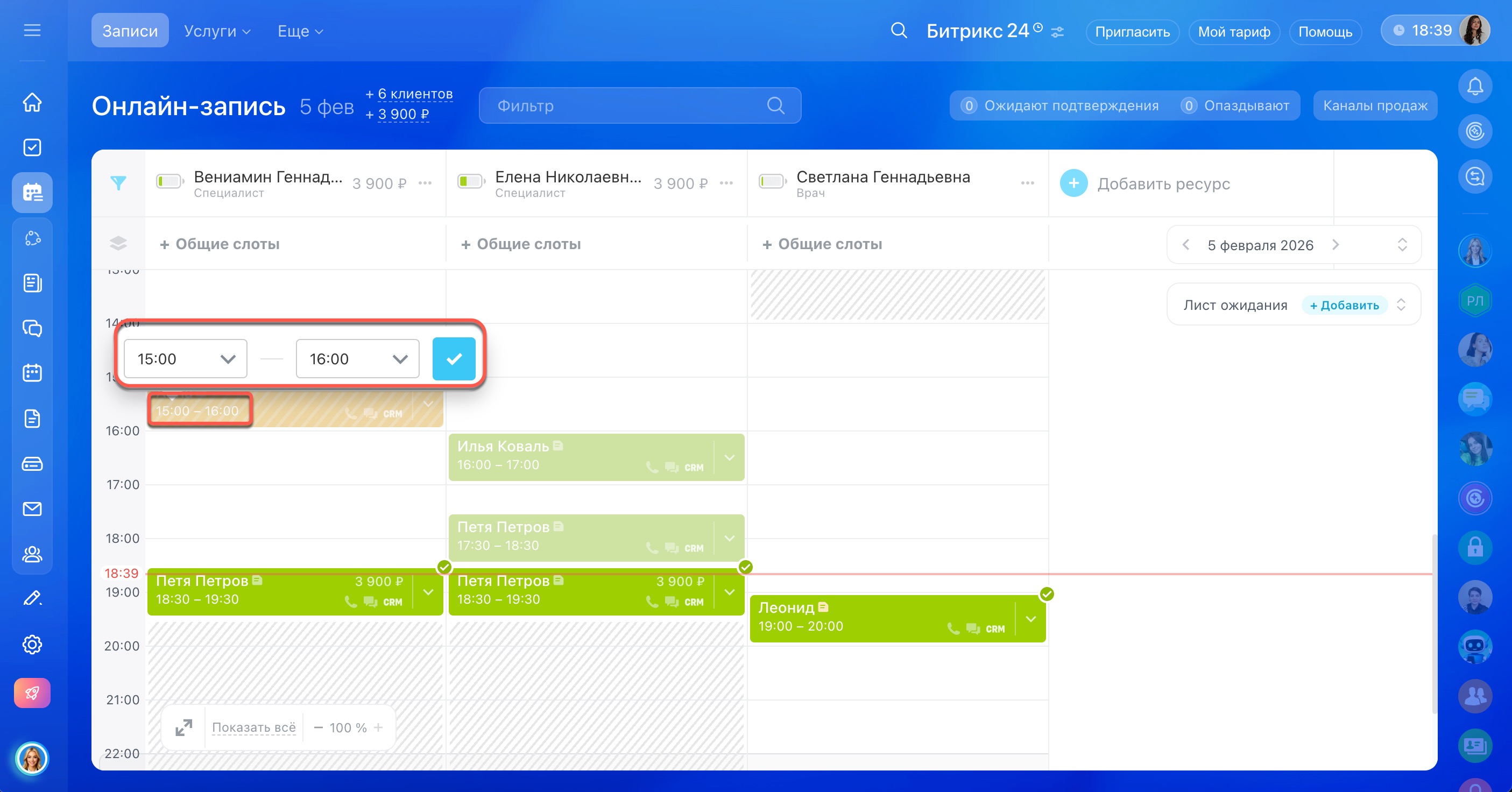The height and width of the screenshot is (792, 1512).
Task: Click the Каналы продаж button
Action: [1375, 105]
